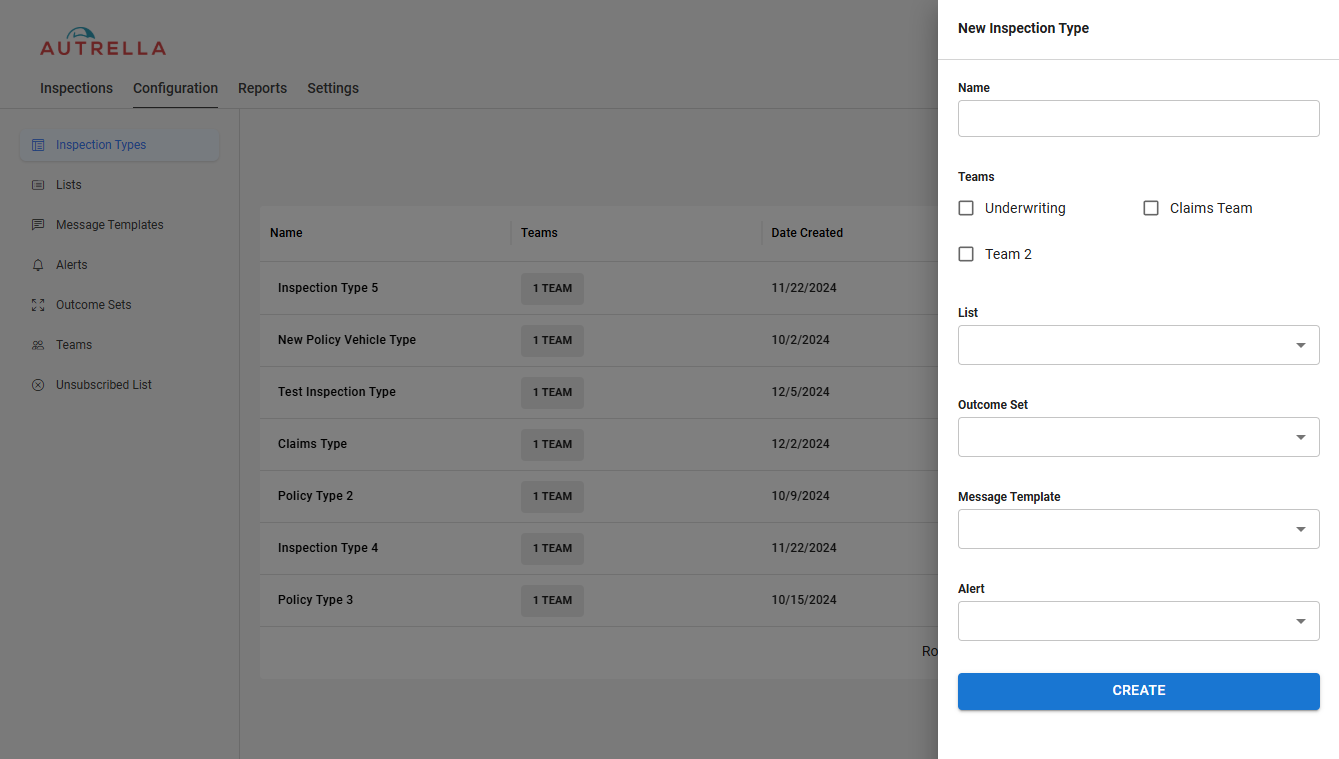Click the Alerts bell icon
The height and width of the screenshot is (759, 1339).
pos(38,265)
